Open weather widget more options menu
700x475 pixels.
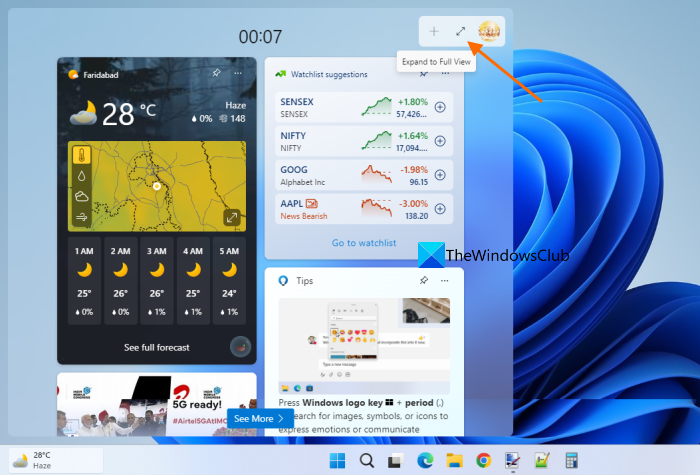click(238, 73)
